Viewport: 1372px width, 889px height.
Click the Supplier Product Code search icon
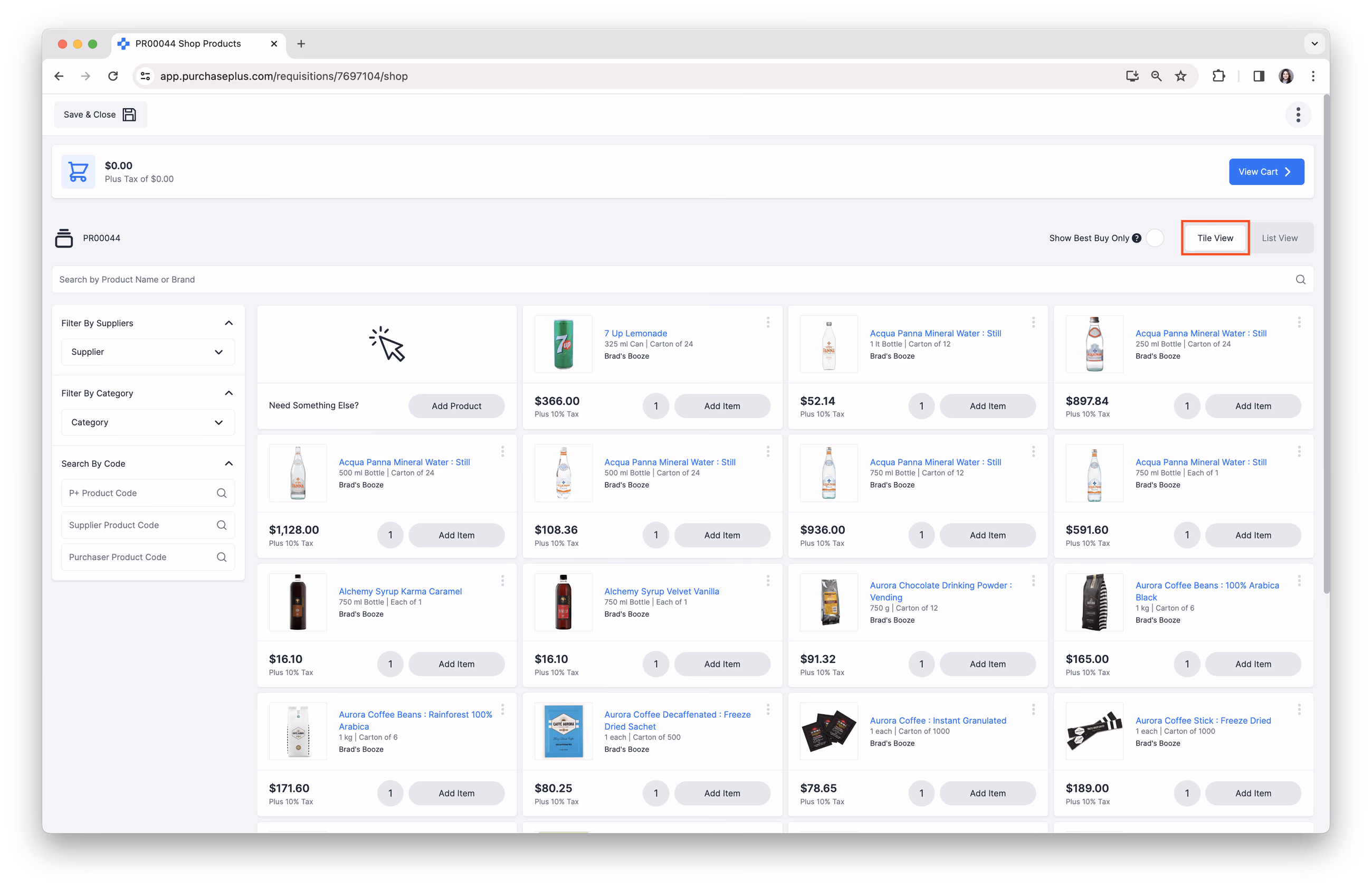click(221, 525)
